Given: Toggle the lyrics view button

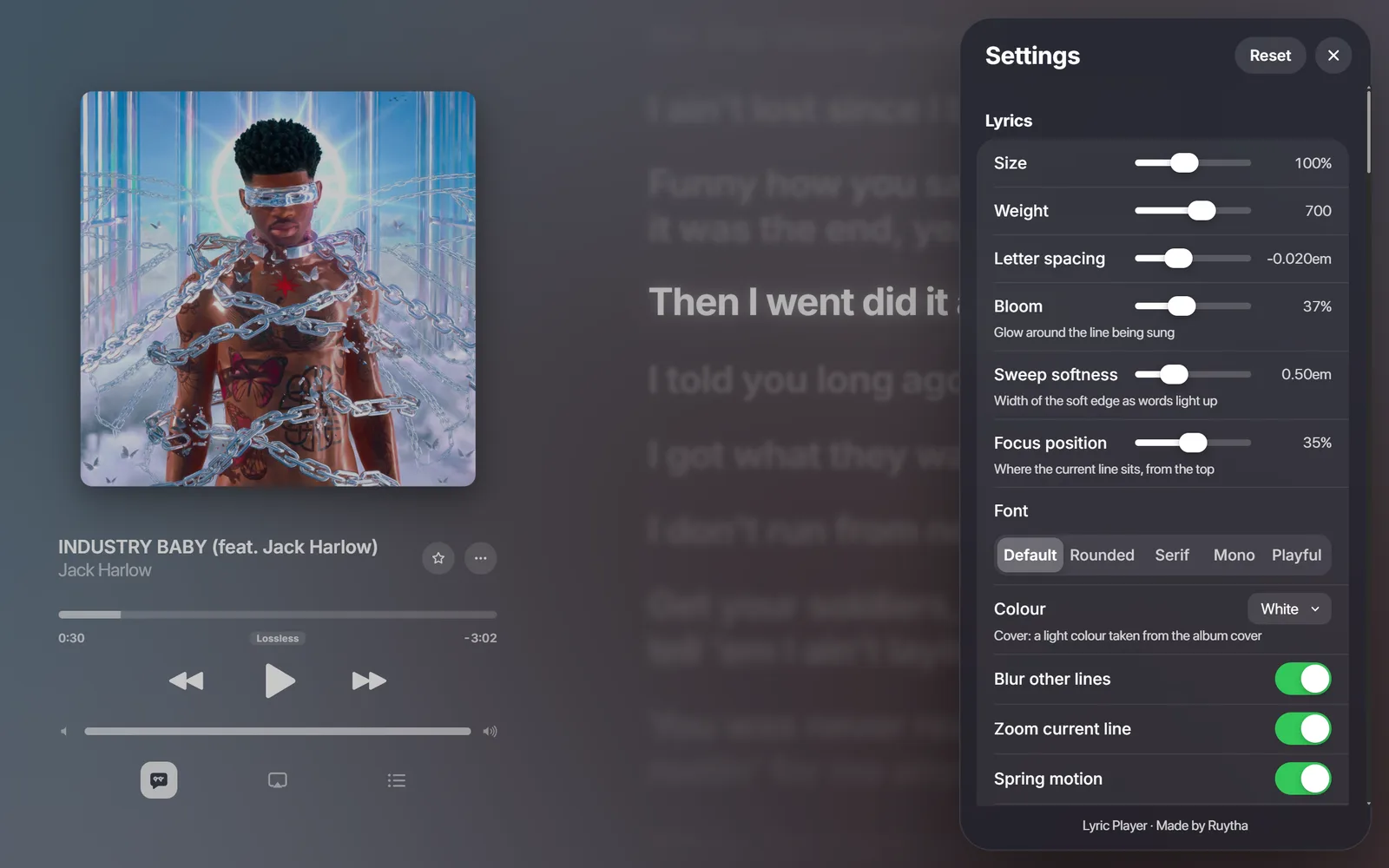Looking at the screenshot, I should [x=159, y=780].
